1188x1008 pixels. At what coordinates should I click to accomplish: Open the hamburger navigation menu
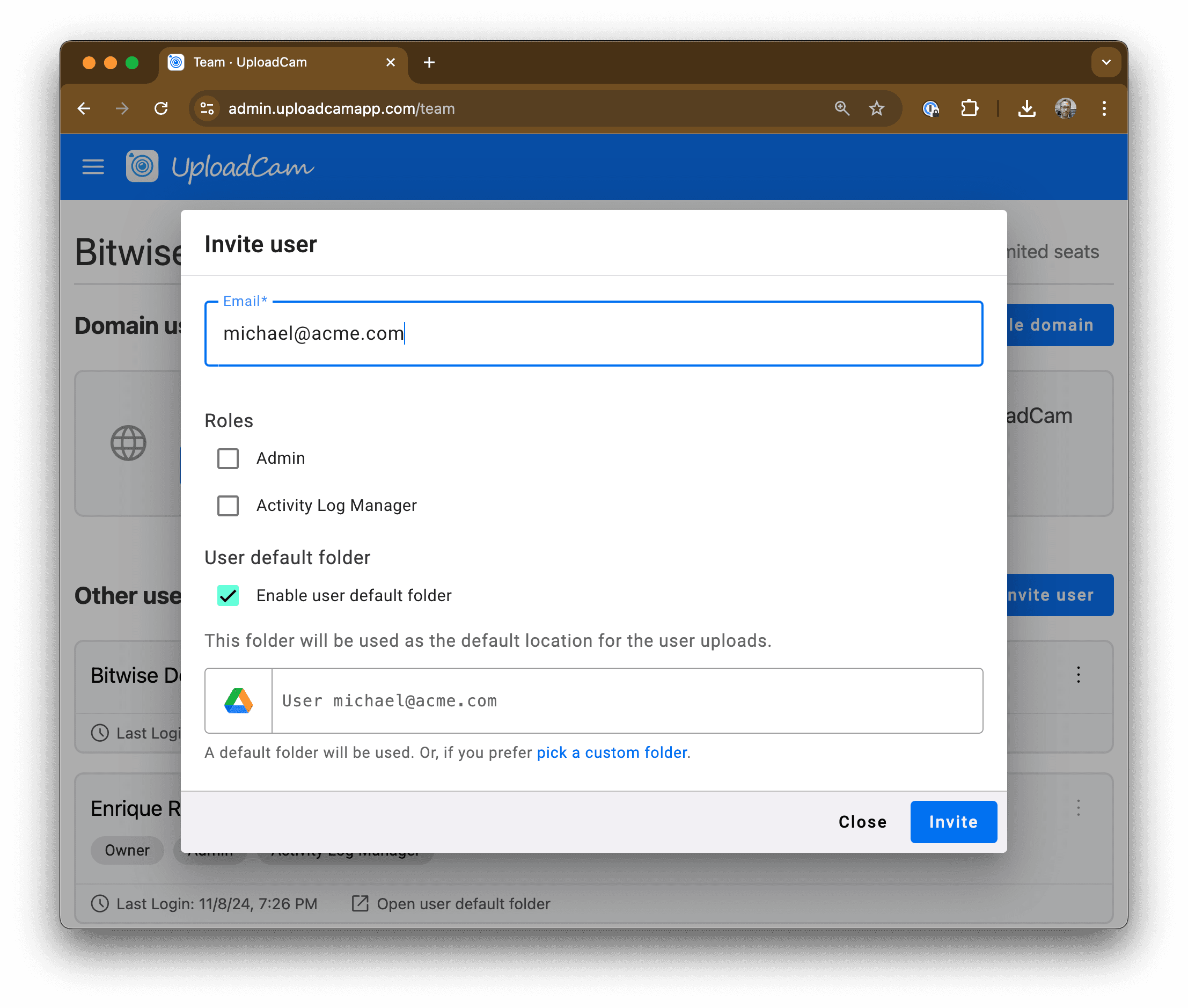click(x=93, y=167)
